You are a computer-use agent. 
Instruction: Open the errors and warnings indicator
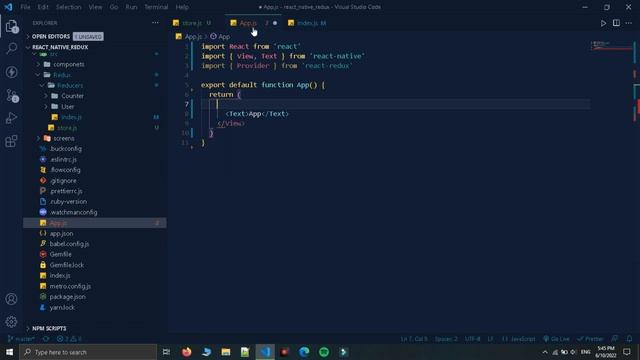pyautogui.click(x=69, y=339)
